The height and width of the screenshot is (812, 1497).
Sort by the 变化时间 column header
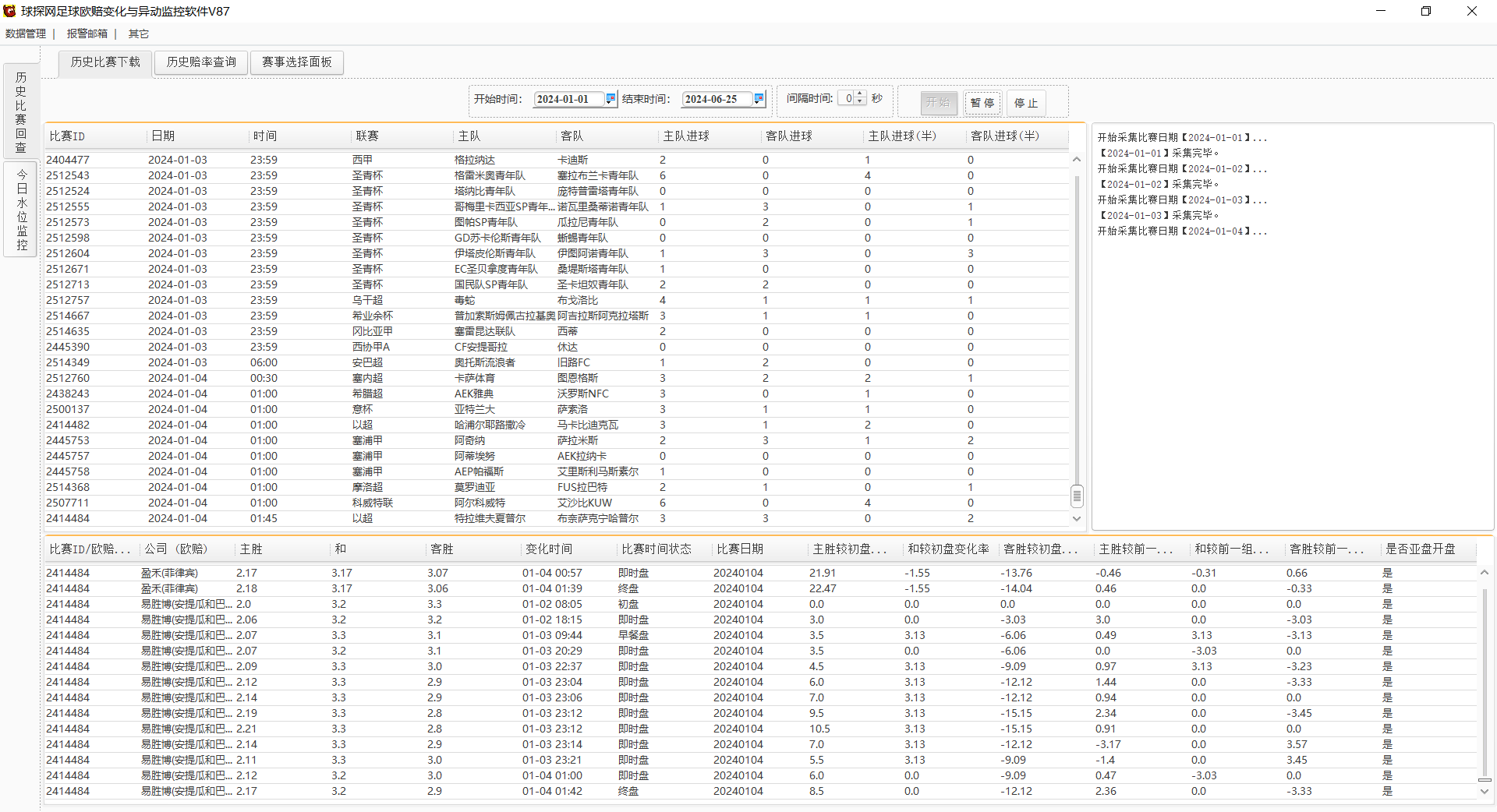pos(569,549)
